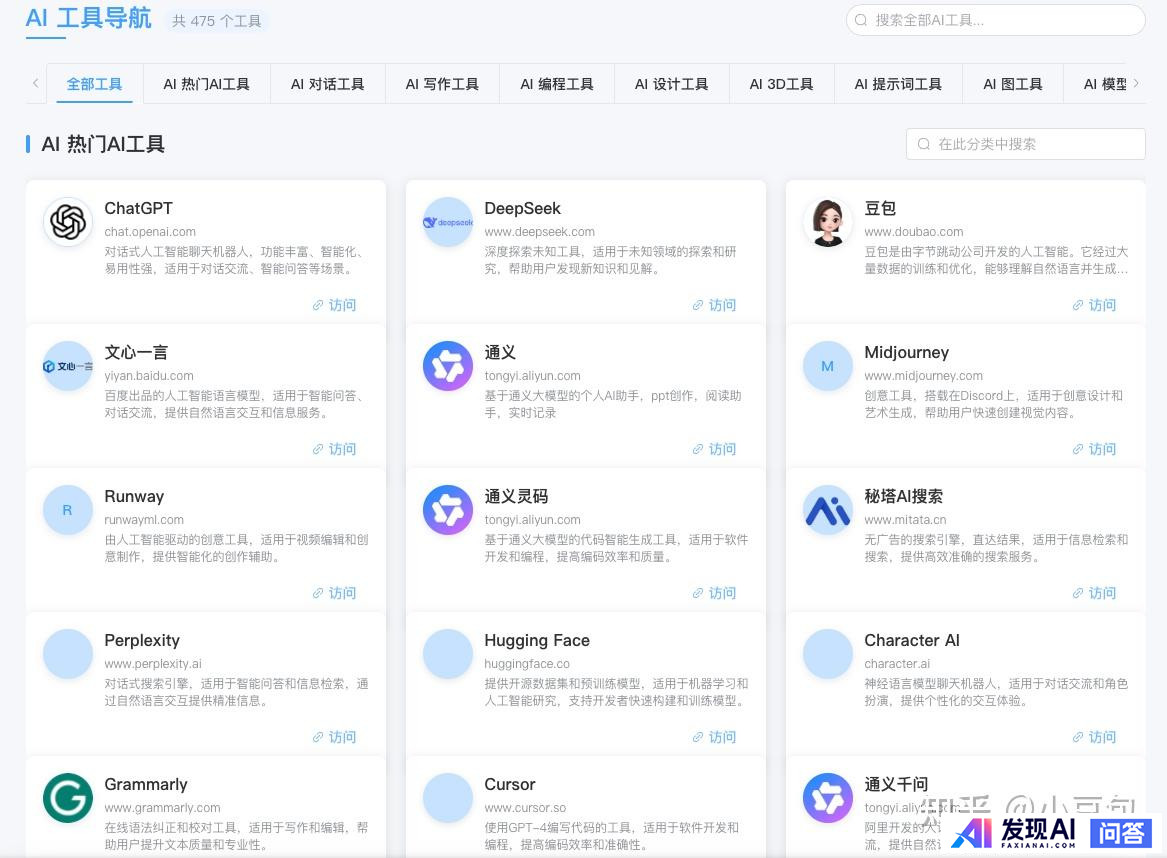Viewport: 1167px width, 858px height.
Task: Click the Cursor card title
Action: pos(510,784)
